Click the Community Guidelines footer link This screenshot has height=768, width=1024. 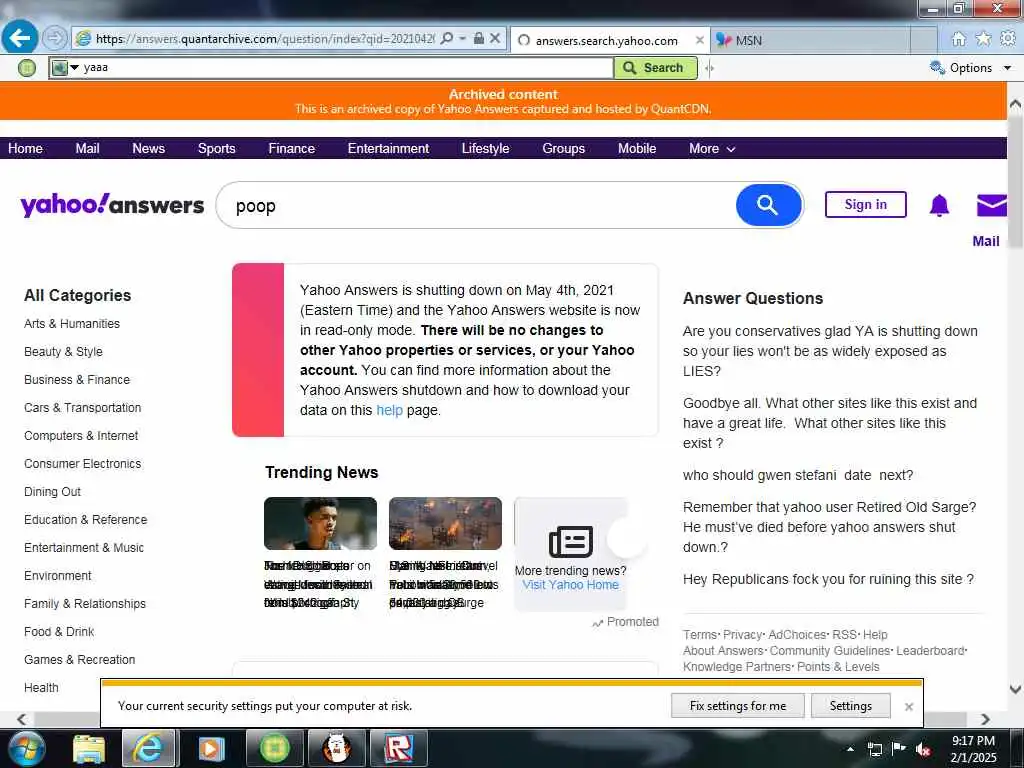pyautogui.click(x=829, y=651)
